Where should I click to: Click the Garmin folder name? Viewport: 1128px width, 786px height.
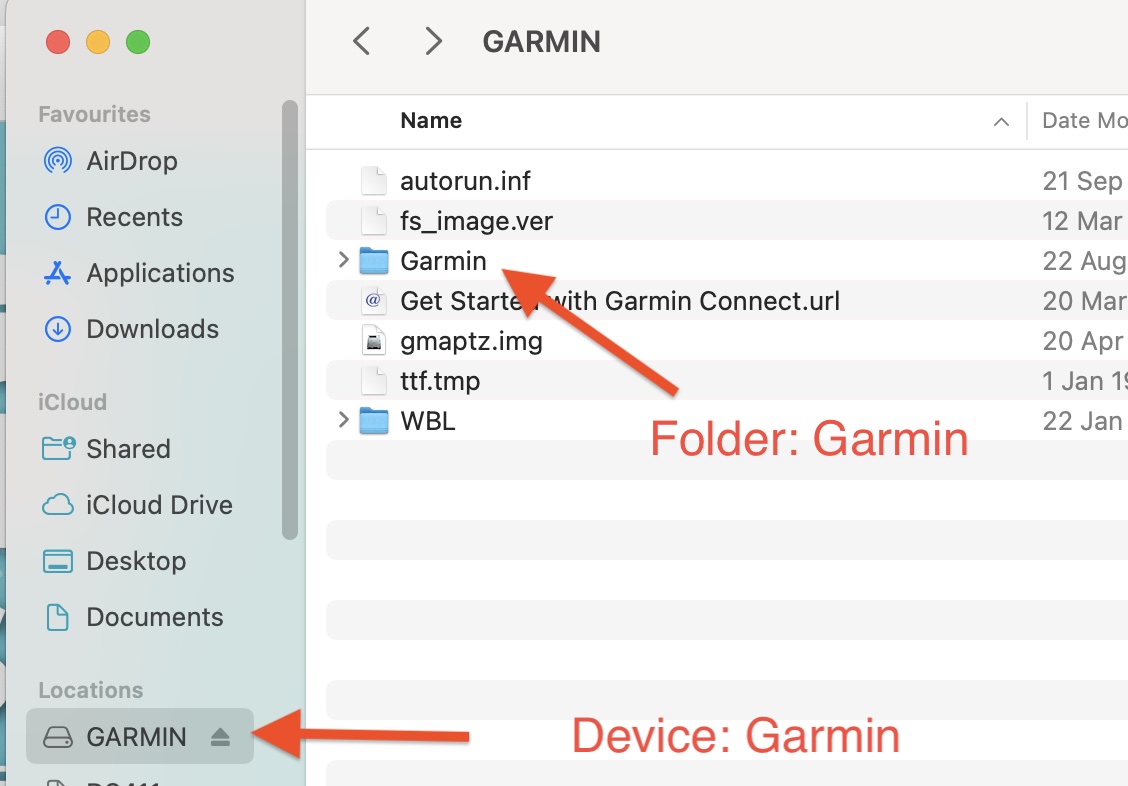(x=443, y=261)
